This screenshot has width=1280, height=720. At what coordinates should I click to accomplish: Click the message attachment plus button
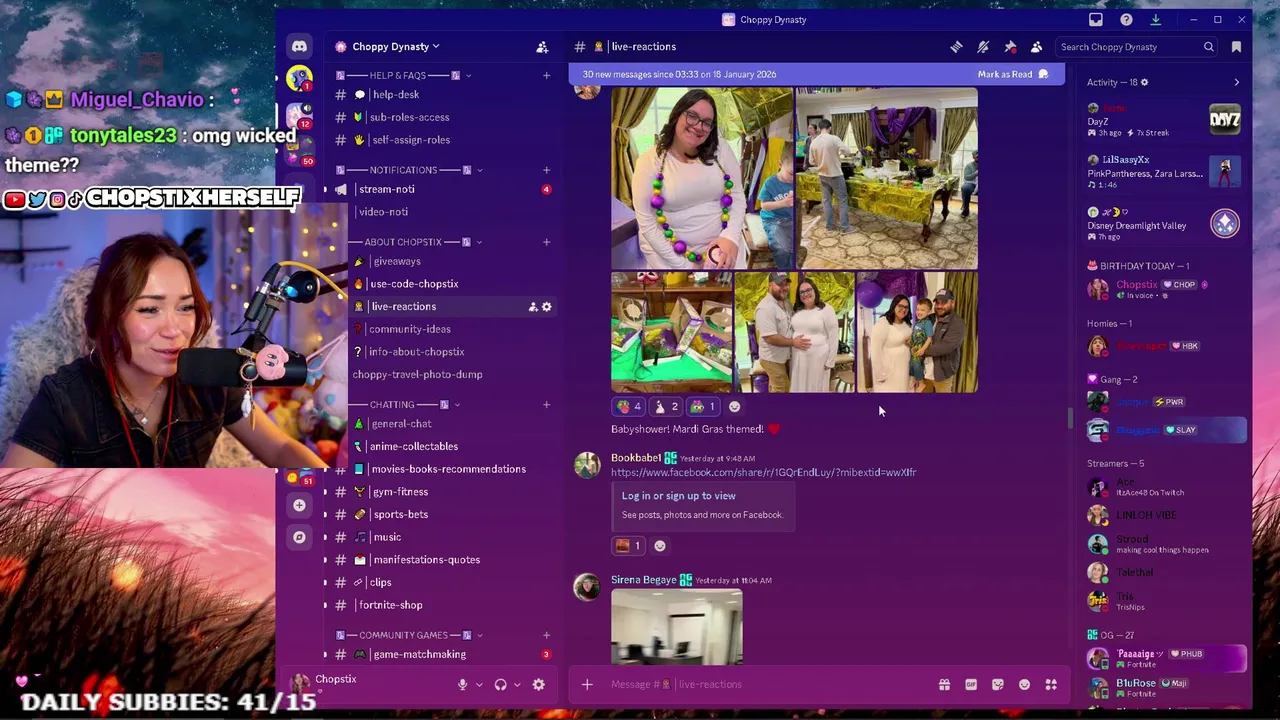[x=587, y=685]
